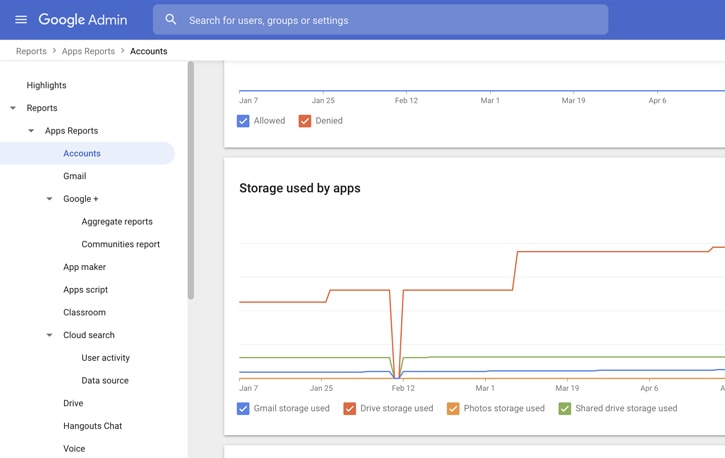725x458 pixels.
Task: Click the sidebar vertical scrollbar
Action: pos(190,180)
